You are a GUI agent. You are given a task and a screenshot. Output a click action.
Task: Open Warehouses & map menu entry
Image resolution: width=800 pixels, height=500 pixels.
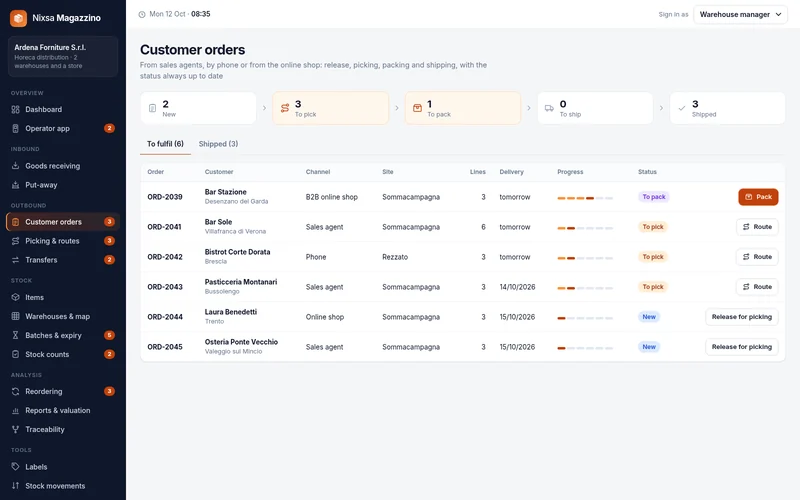pyautogui.click(x=63, y=316)
